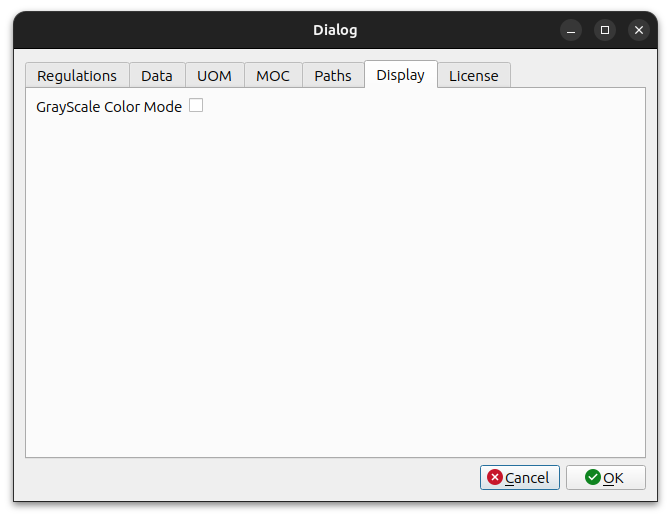Click the active Display tab
Image resolution: width=671 pixels, height=518 pixels.
click(400, 75)
